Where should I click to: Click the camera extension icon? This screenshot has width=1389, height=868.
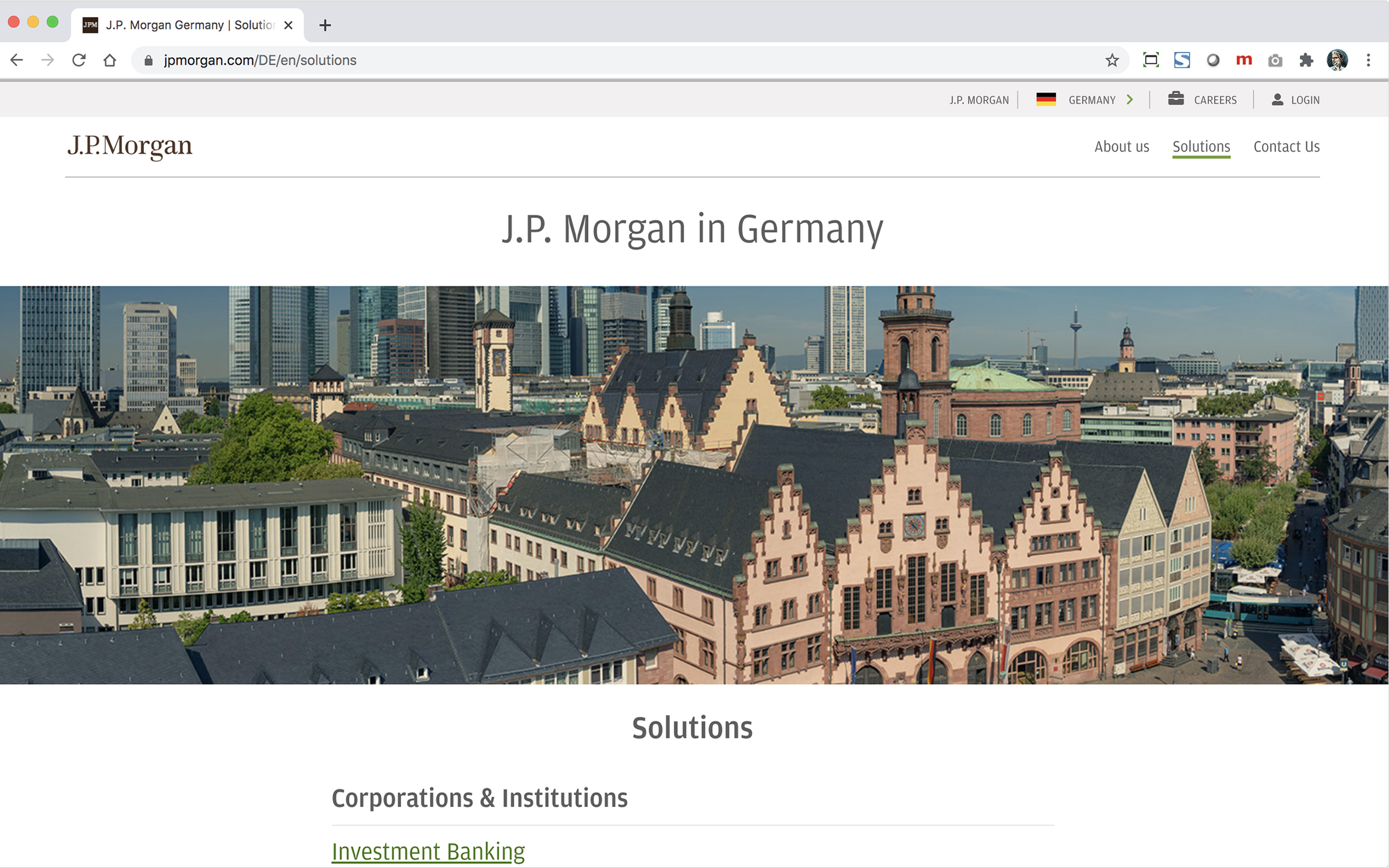(x=1275, y=60)
